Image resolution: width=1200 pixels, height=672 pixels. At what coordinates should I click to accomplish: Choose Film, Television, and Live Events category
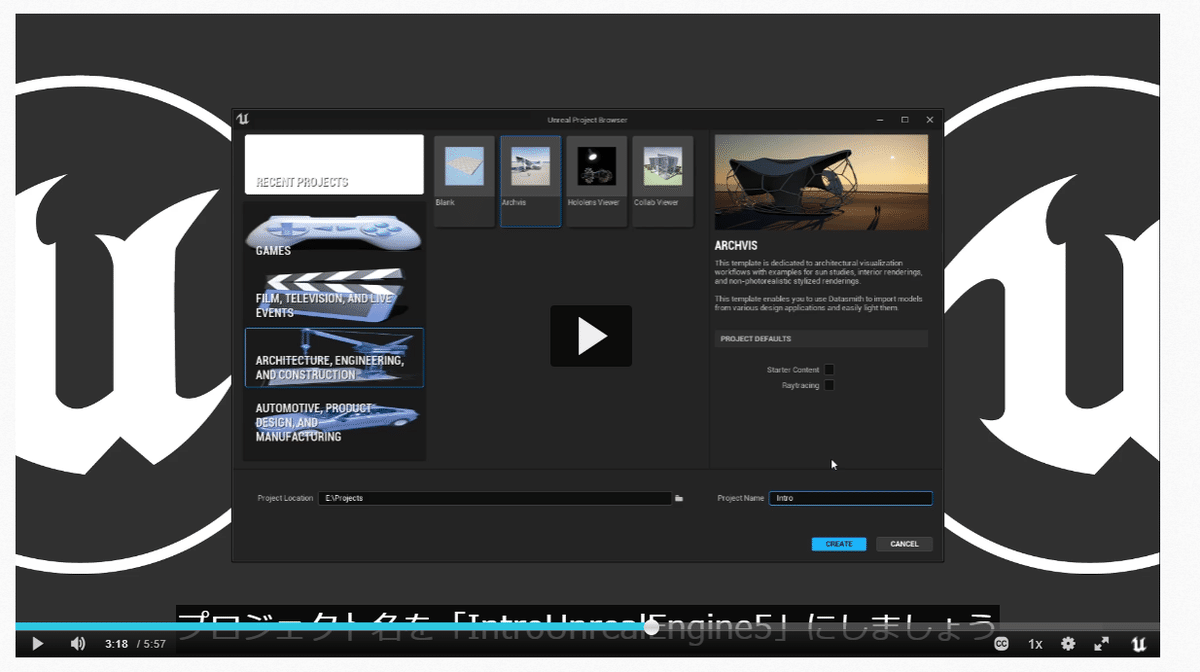(334, 295)
